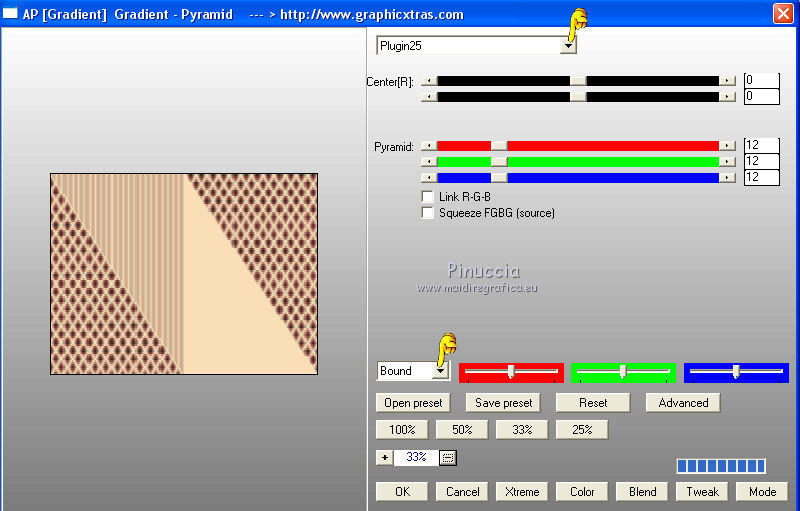Click the Tweak button
The height and width of the screenshot is (511, 800).
click(x=702, y=492)
